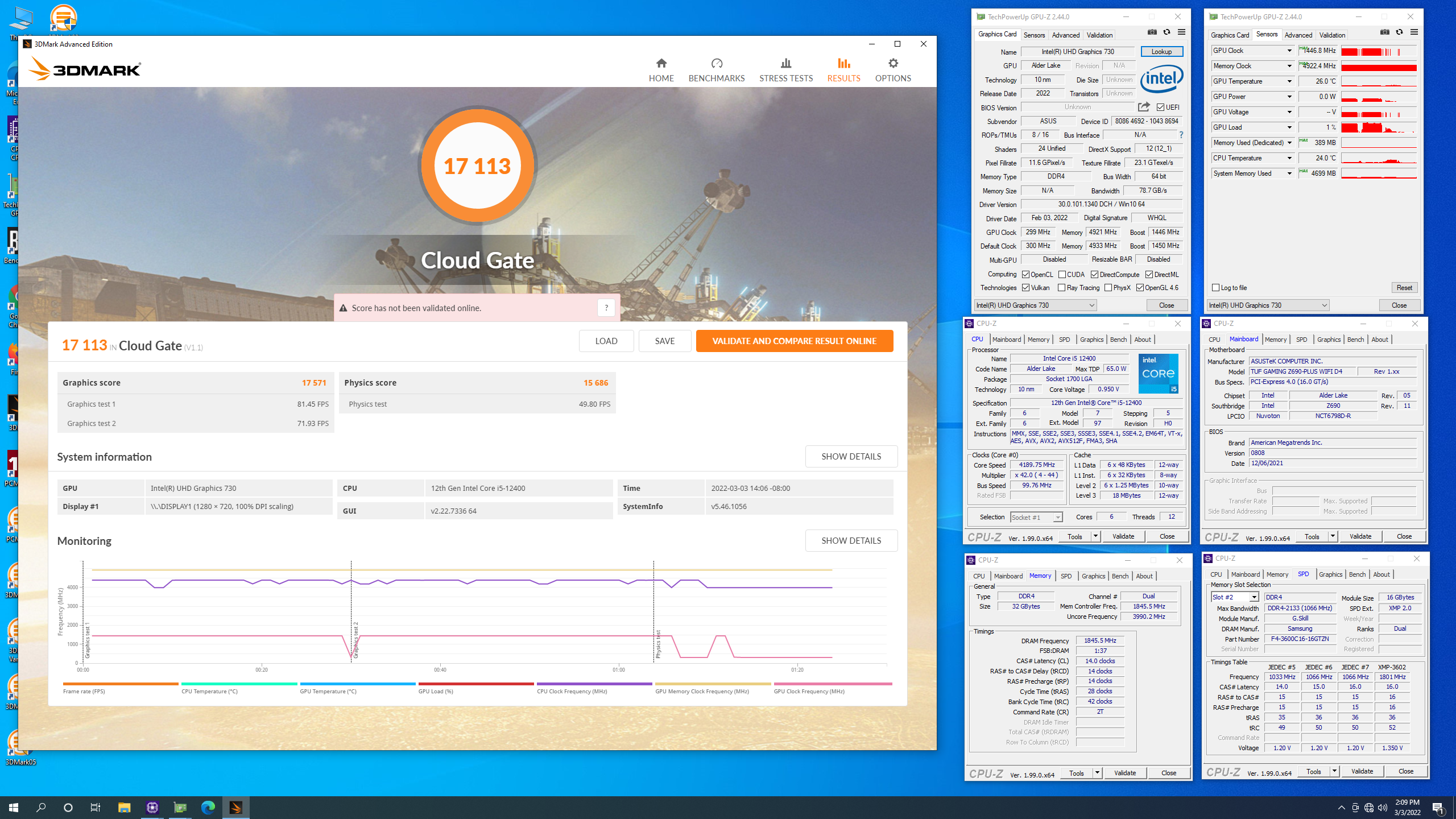Viewport: 1456px width, 819px height.
Task: Click the BIOS export share icon in GPU-Z
Action: [x=1144, y=107]
